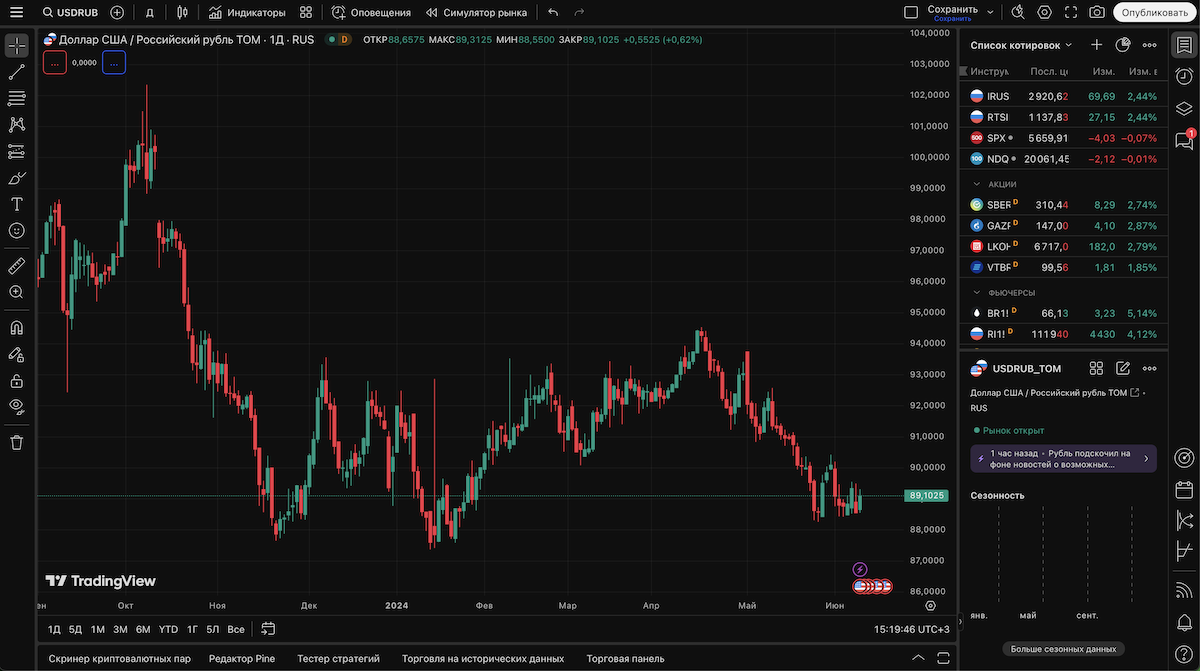Click the trash icon to remove drawings
This screenshot has height=671, width=1200.
pyautogui.click(x=16, y=441)
